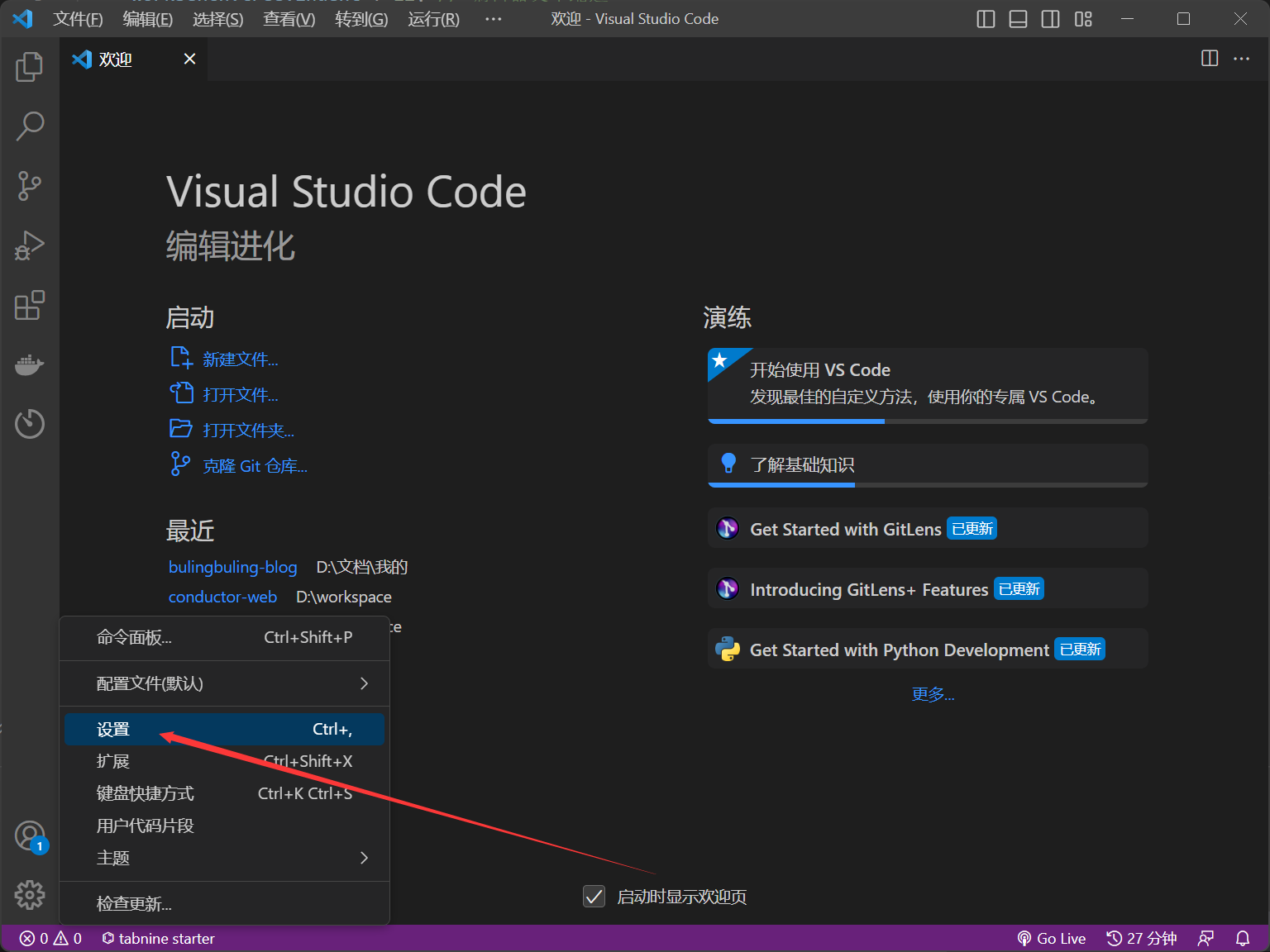Close the 欢迎 tab
The height and width of the screenshot is (952, 1270).
189,59
